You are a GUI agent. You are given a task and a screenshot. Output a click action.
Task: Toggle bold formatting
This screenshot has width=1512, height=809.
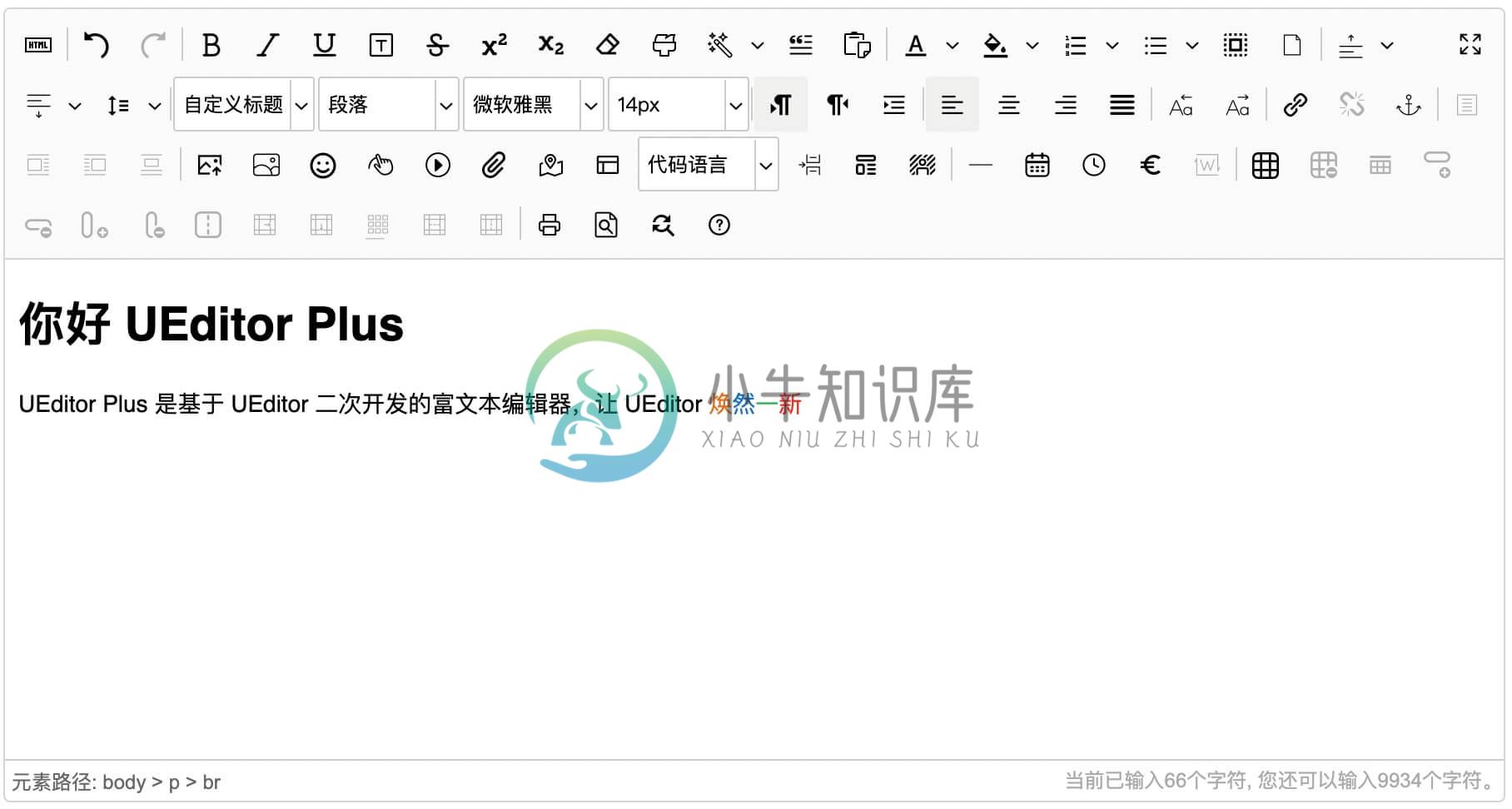pos(211,45)
